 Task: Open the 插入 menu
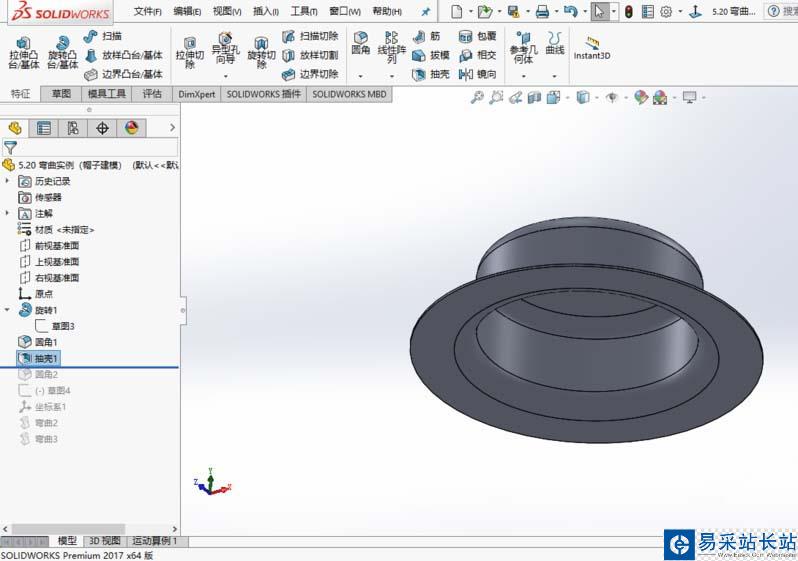[x=266, y=11]
